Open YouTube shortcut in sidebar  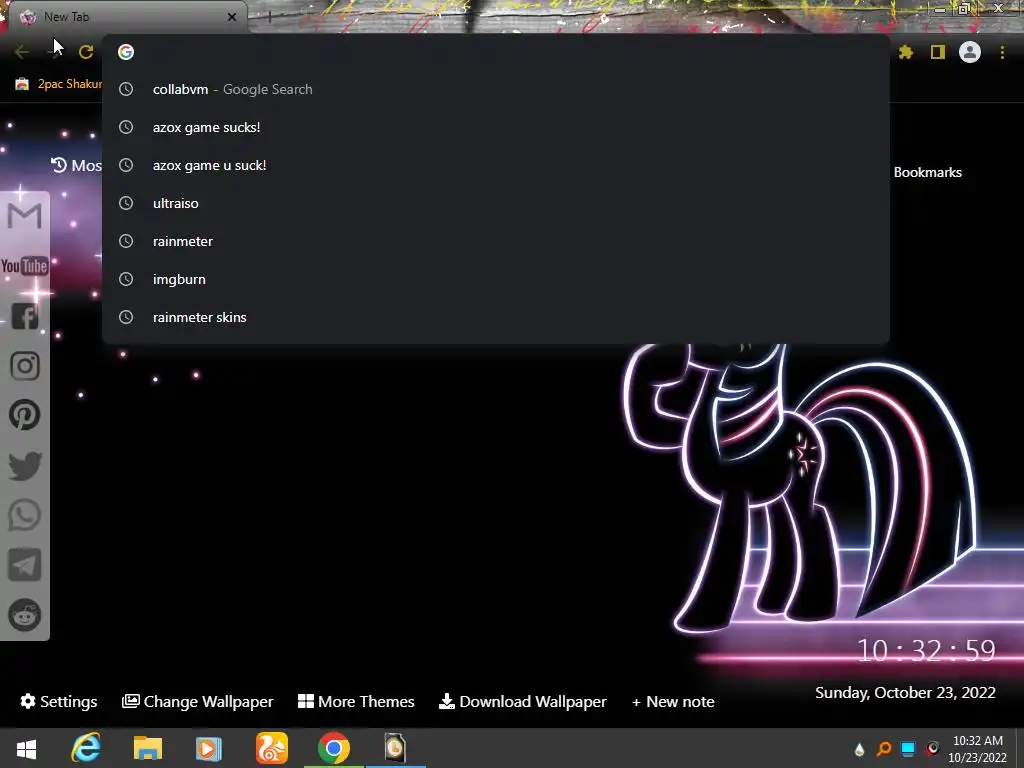(x=25, y=266)
